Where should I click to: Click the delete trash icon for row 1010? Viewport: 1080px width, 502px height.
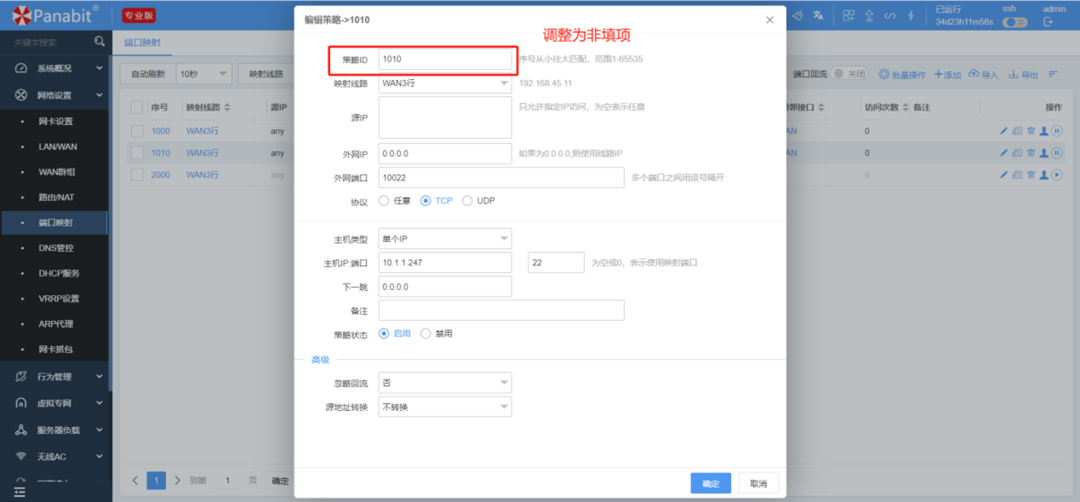(x=1031, y=153)
